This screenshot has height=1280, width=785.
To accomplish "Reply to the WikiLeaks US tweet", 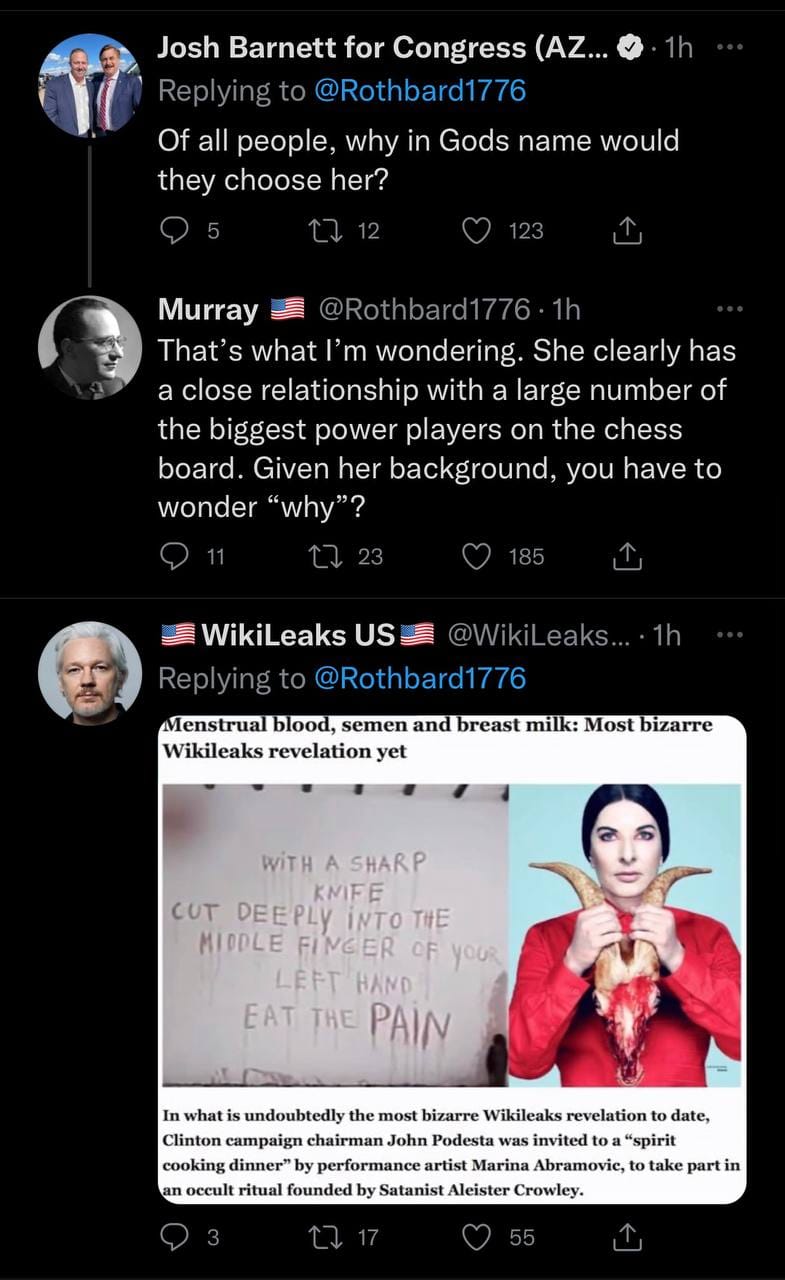I will [x=174, y=1238].
